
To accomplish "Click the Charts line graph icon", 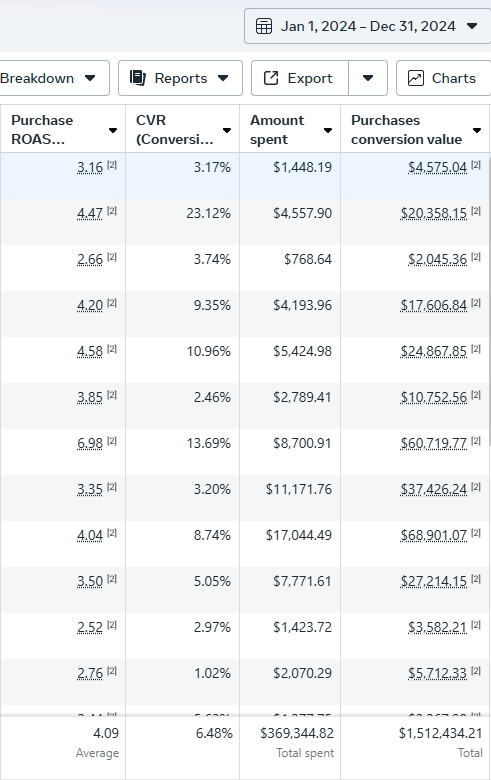I will tap(416, 78).
